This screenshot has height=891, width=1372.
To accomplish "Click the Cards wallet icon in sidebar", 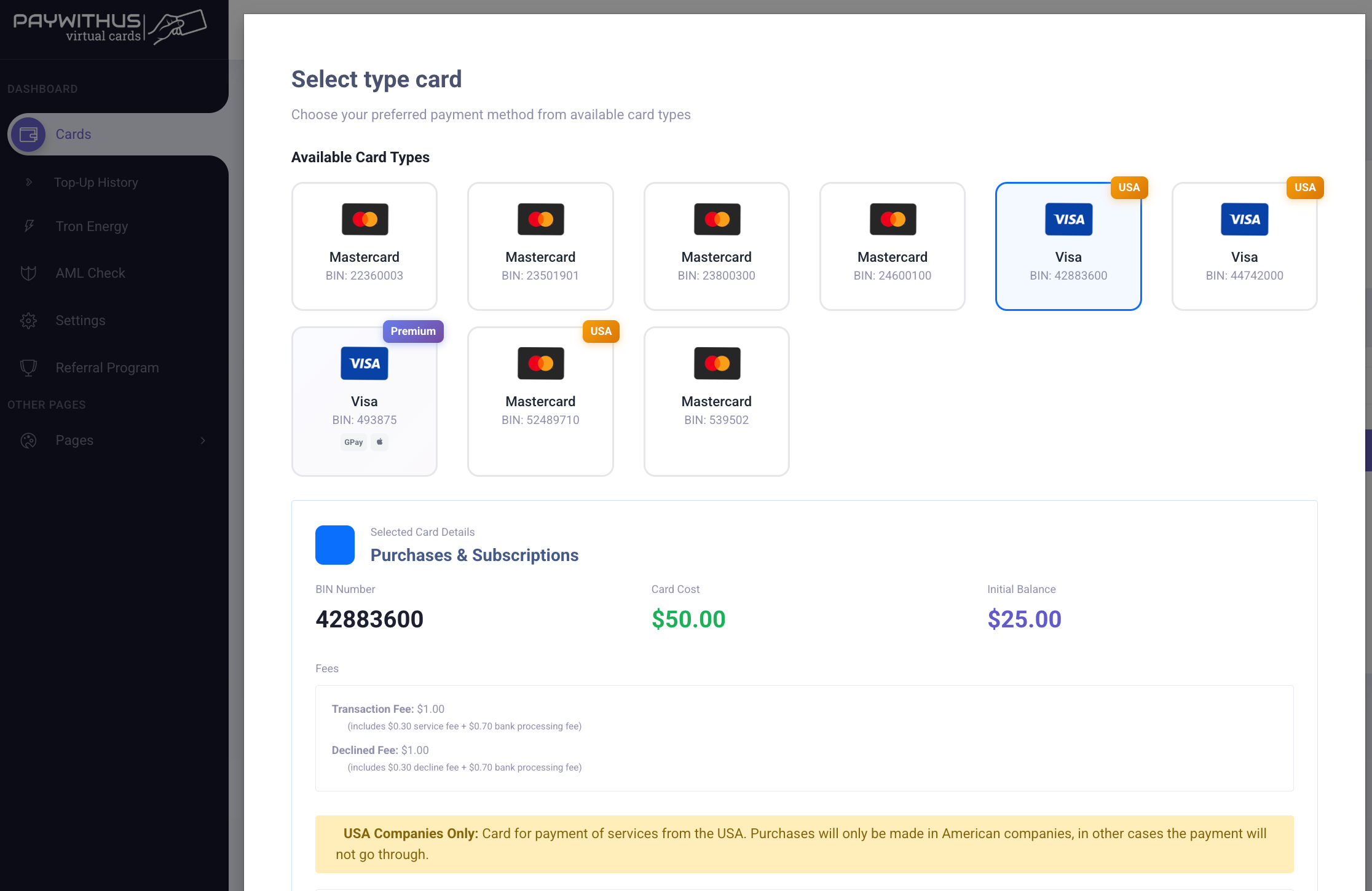I will pos(28,134).
